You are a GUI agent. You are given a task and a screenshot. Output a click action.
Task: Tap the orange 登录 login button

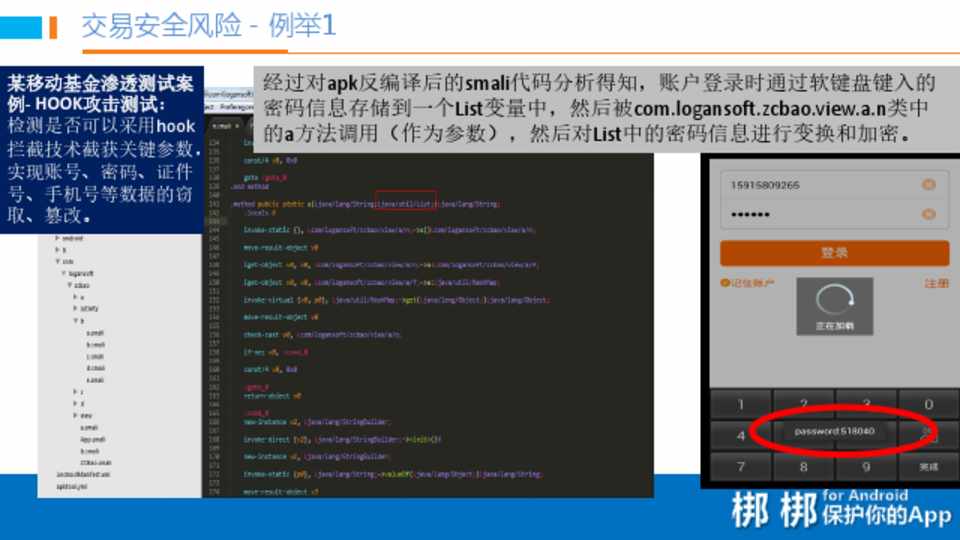[x=833, y=253]
